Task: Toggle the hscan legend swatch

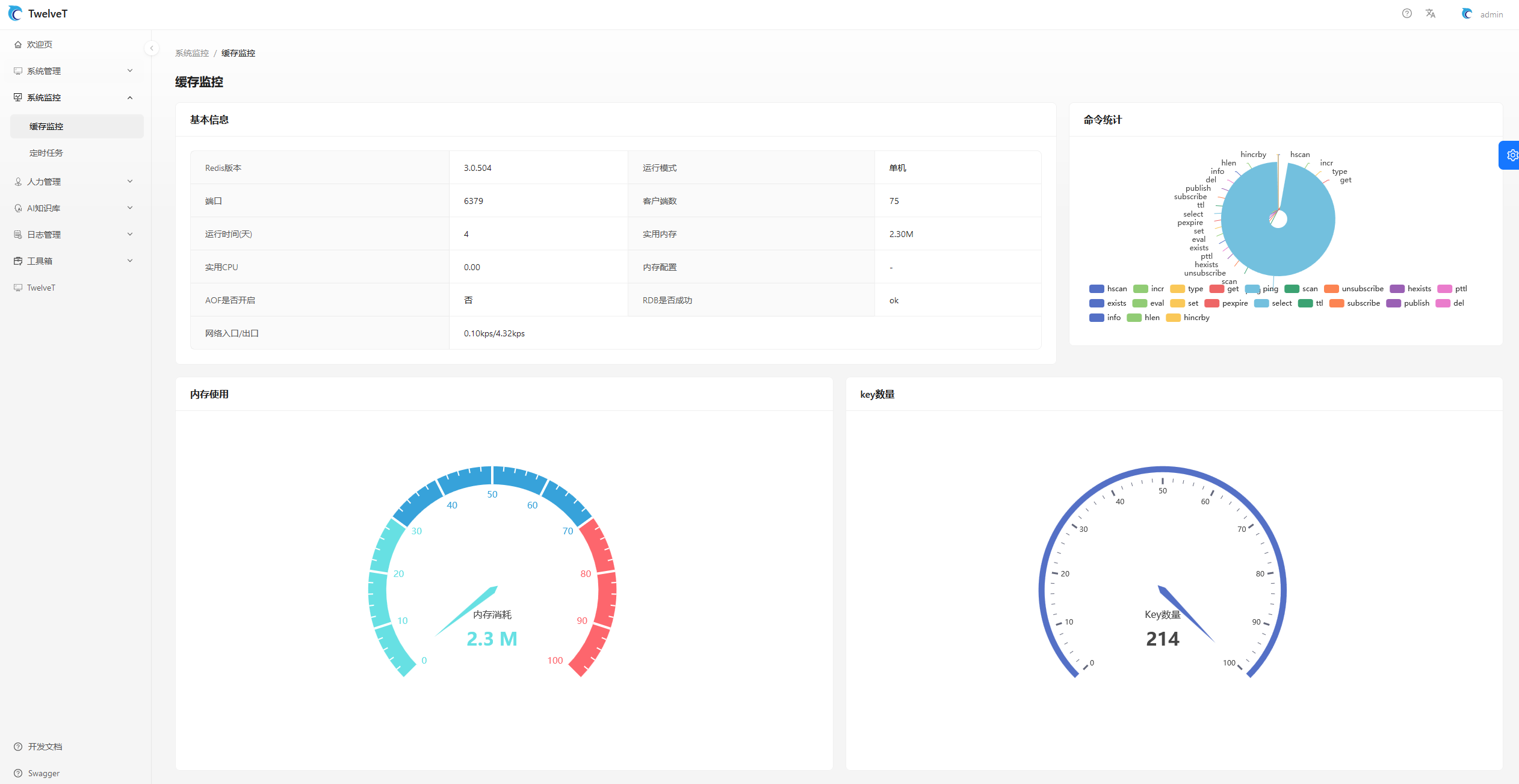Action: pyautogui.click(x=1097, y=289)
